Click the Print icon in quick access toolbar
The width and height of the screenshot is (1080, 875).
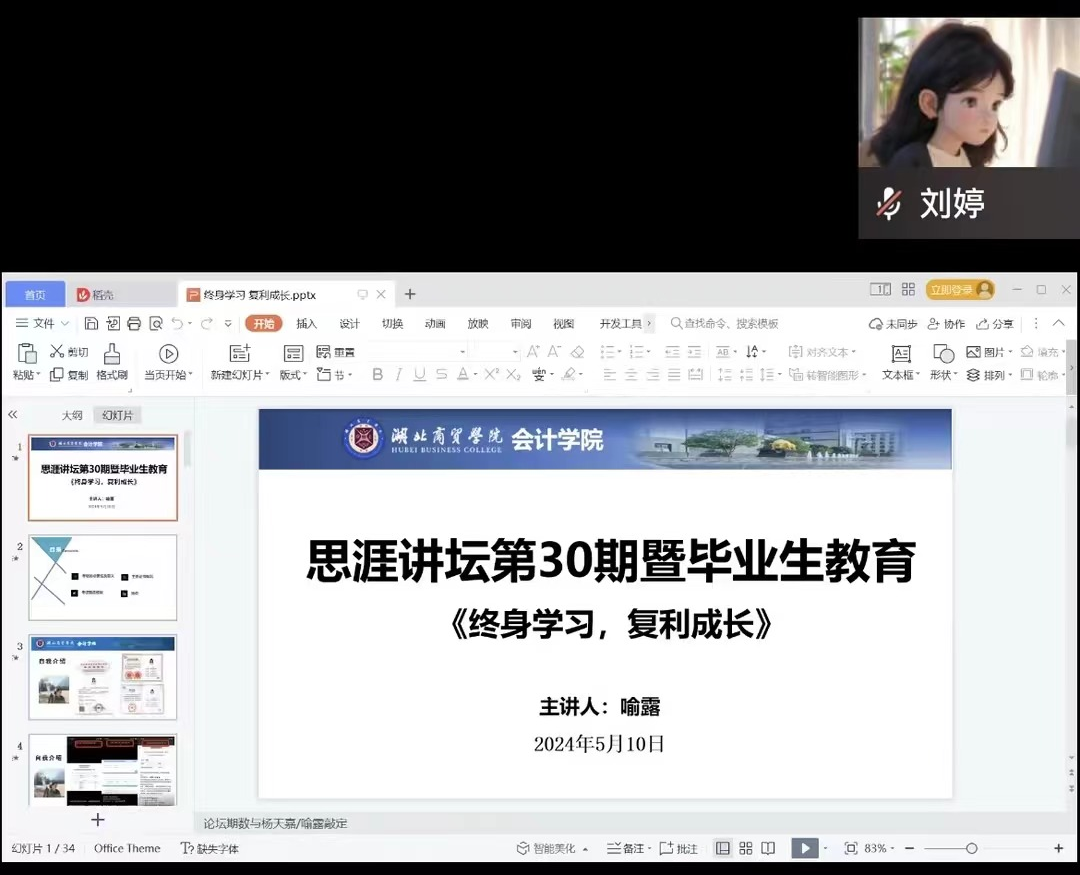pyautogui.click(x=134, y=323)
